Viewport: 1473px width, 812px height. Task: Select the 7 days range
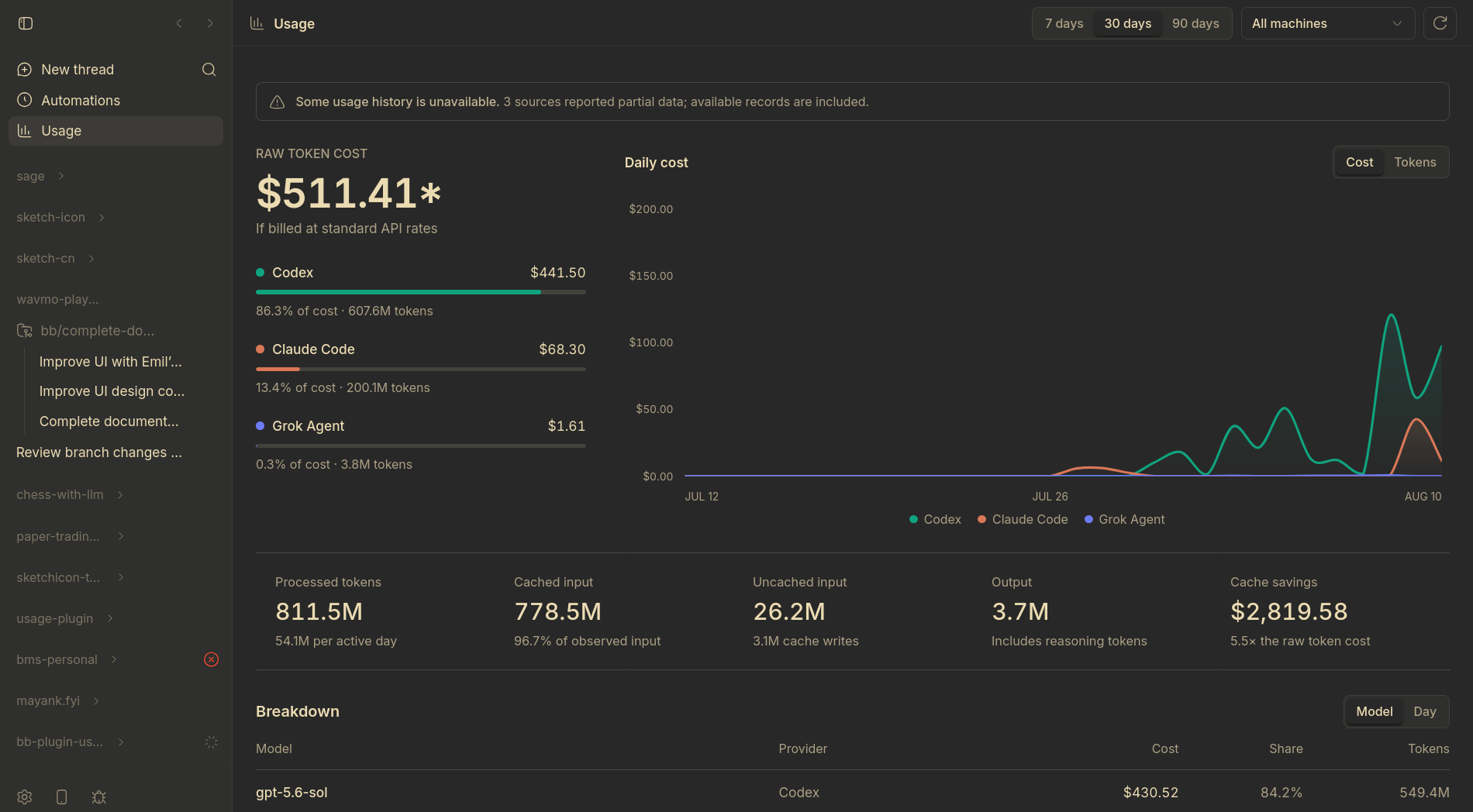click(x=1064, y=23)
